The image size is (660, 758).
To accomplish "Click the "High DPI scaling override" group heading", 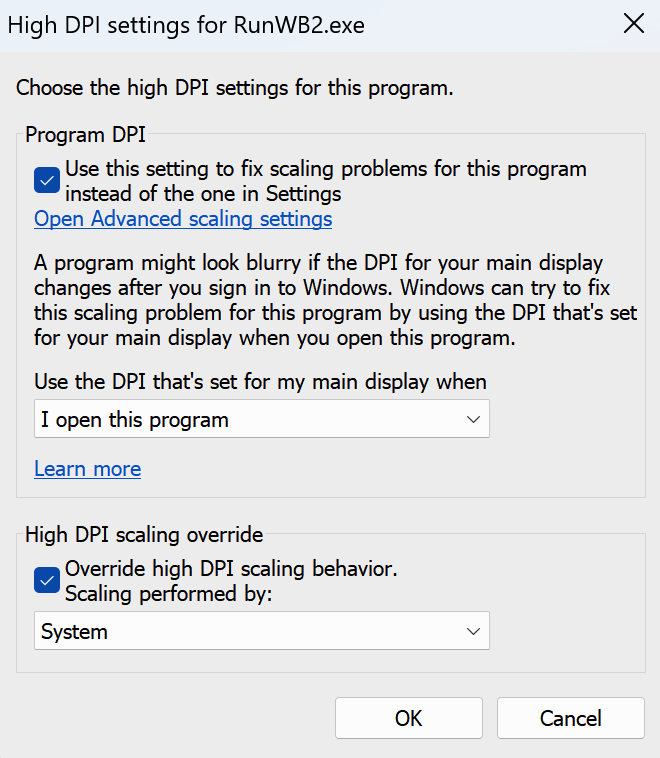I will [143, 535].
